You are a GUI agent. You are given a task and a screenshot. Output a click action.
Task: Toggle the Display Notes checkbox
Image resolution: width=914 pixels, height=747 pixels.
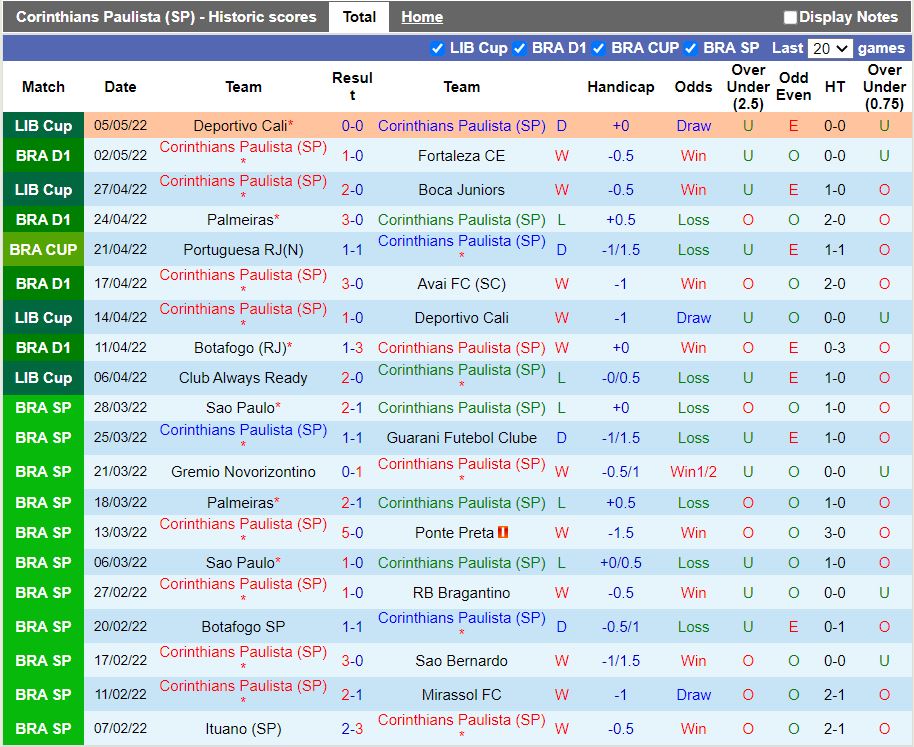pyautogui.click(x=790, y=17)
